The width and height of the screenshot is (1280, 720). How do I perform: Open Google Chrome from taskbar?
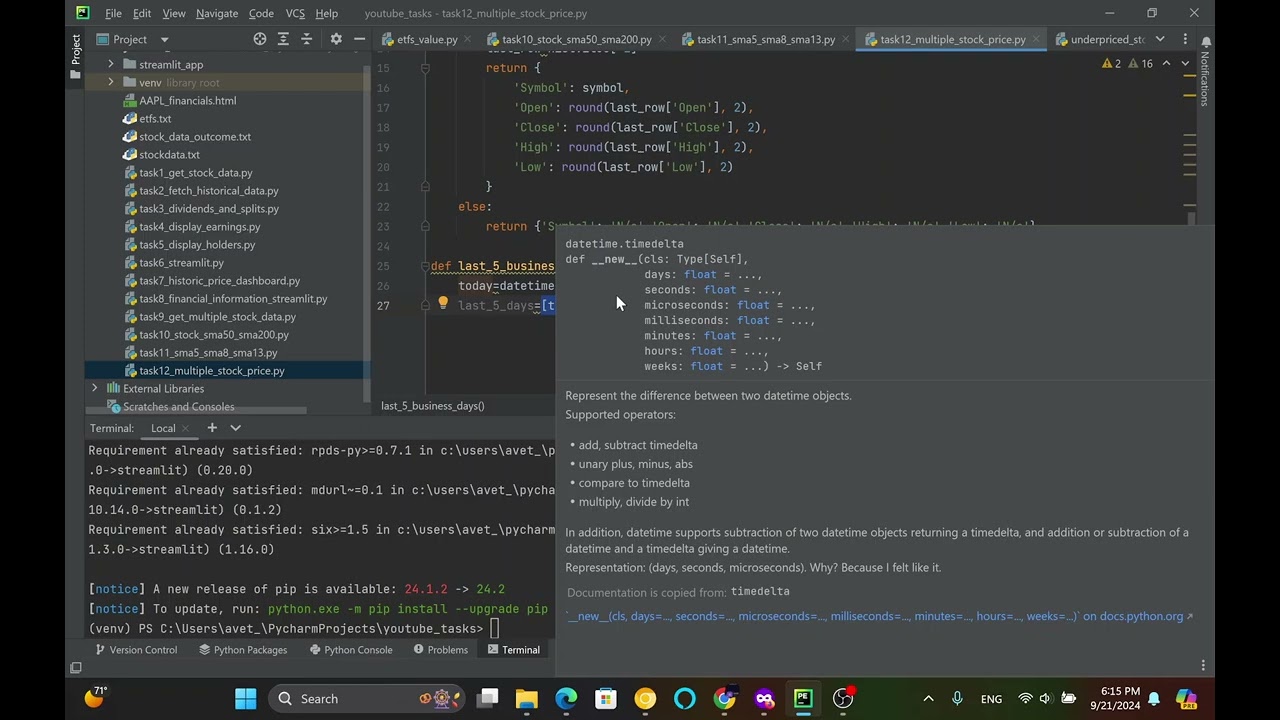point(724,698)
